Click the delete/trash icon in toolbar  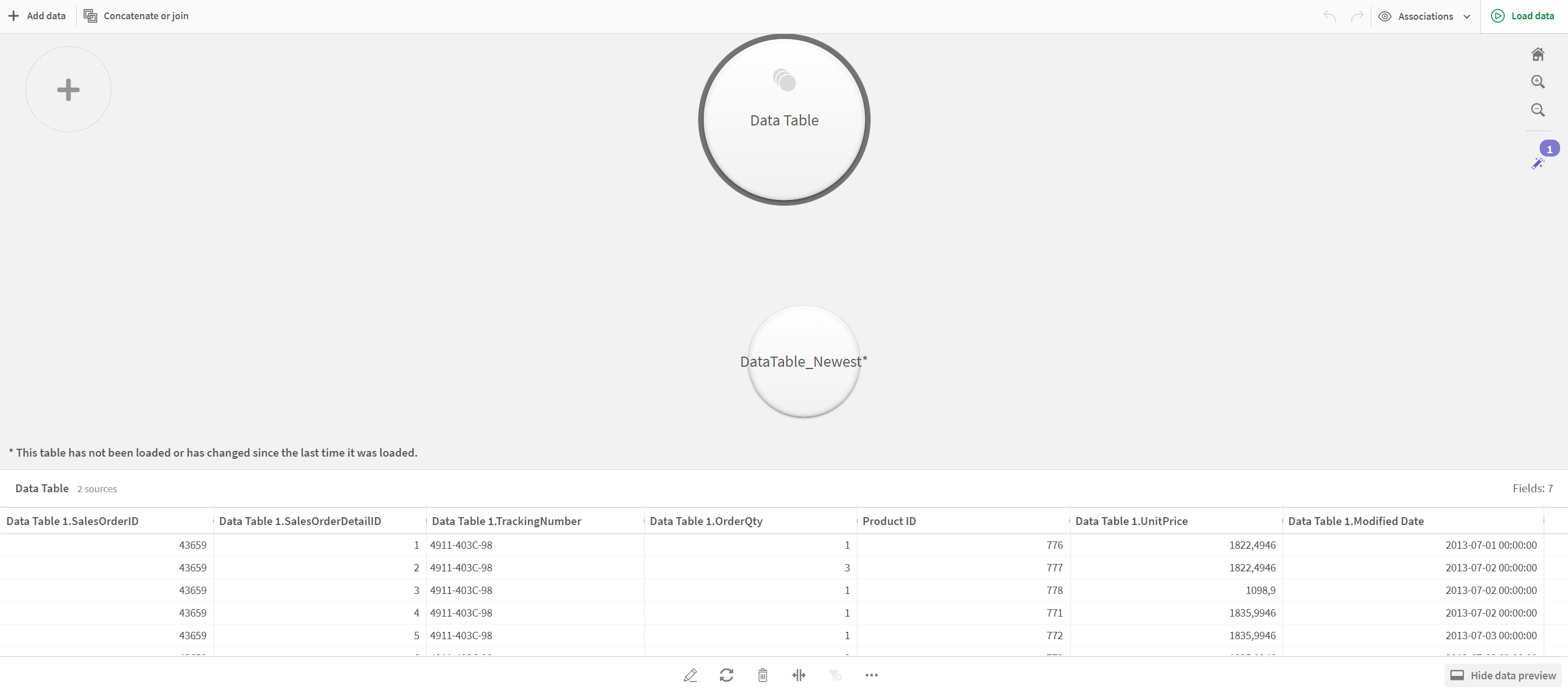[x=762, y=674]
